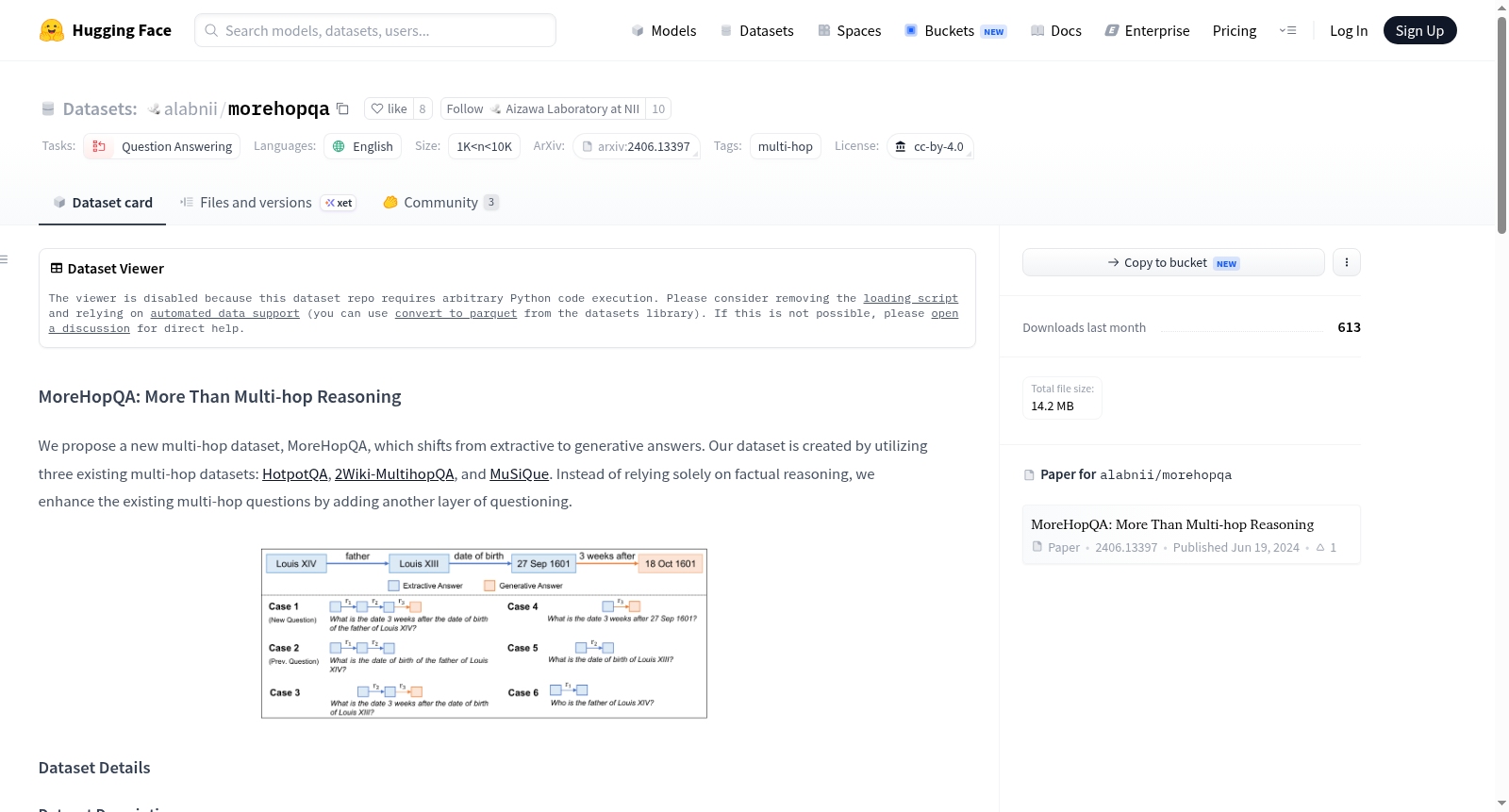Click the alabnii avatar icon
The width and height of the screenshot is (1509, 812).
pyautogui.click(x=154, y=109)
